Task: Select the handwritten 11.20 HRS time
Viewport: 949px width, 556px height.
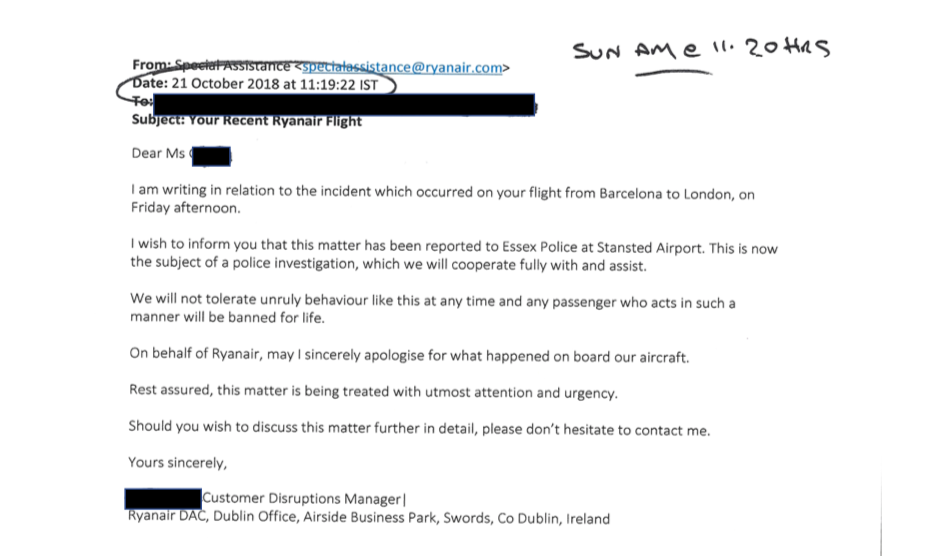Action: coord(771,48)
